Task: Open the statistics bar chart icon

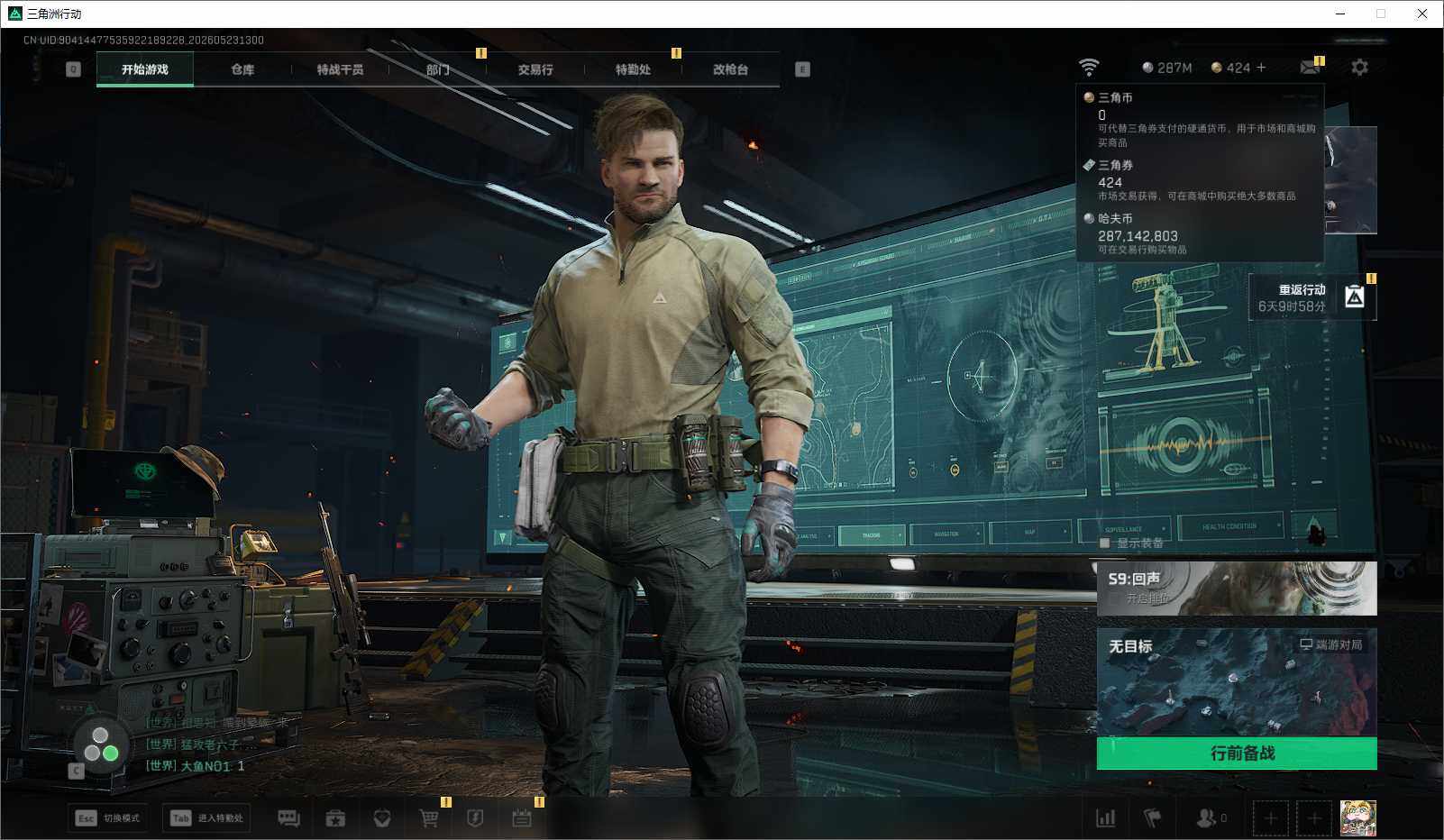Action: click(1105, 817)
